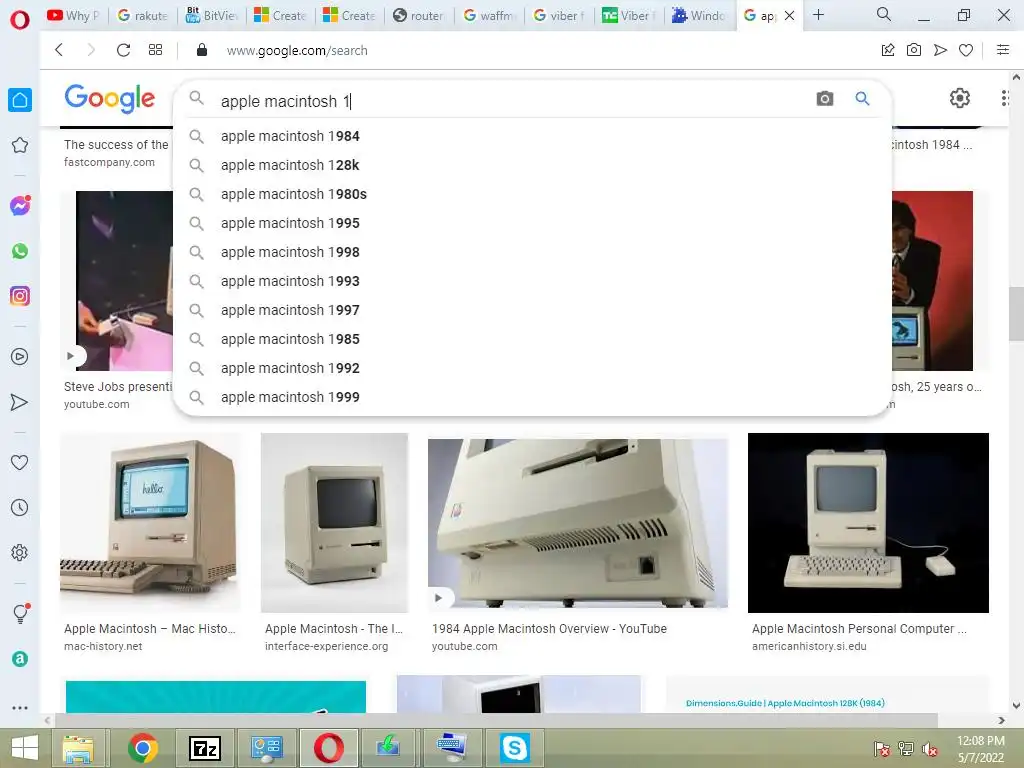Open 1984 Apple Macintosh Overview video thumbnail
This screenshot has height=768, width=1024.
[578, 522]
